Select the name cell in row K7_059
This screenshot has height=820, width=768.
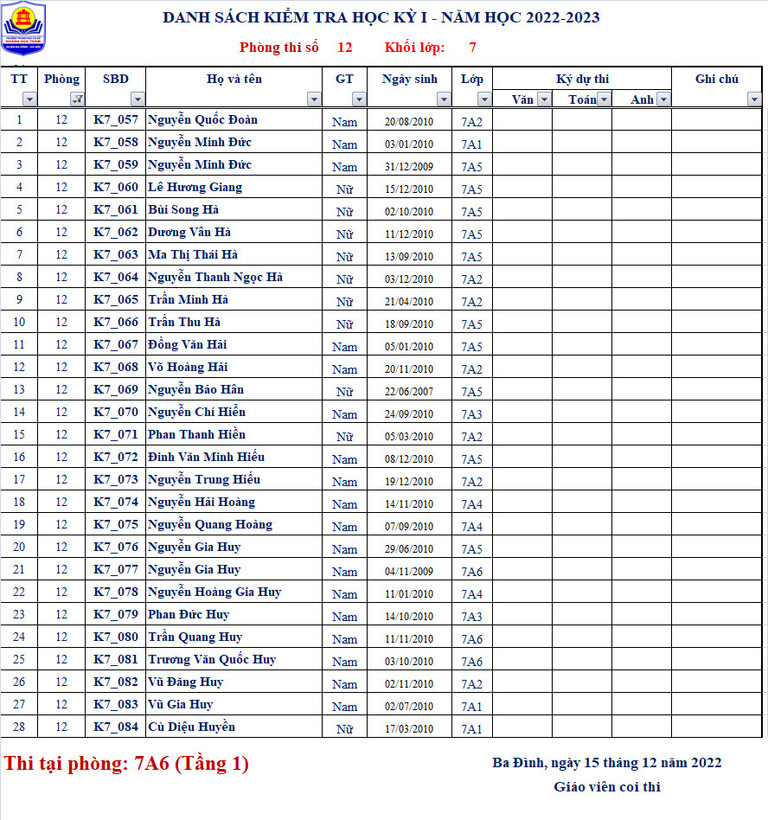coord(234,165)
